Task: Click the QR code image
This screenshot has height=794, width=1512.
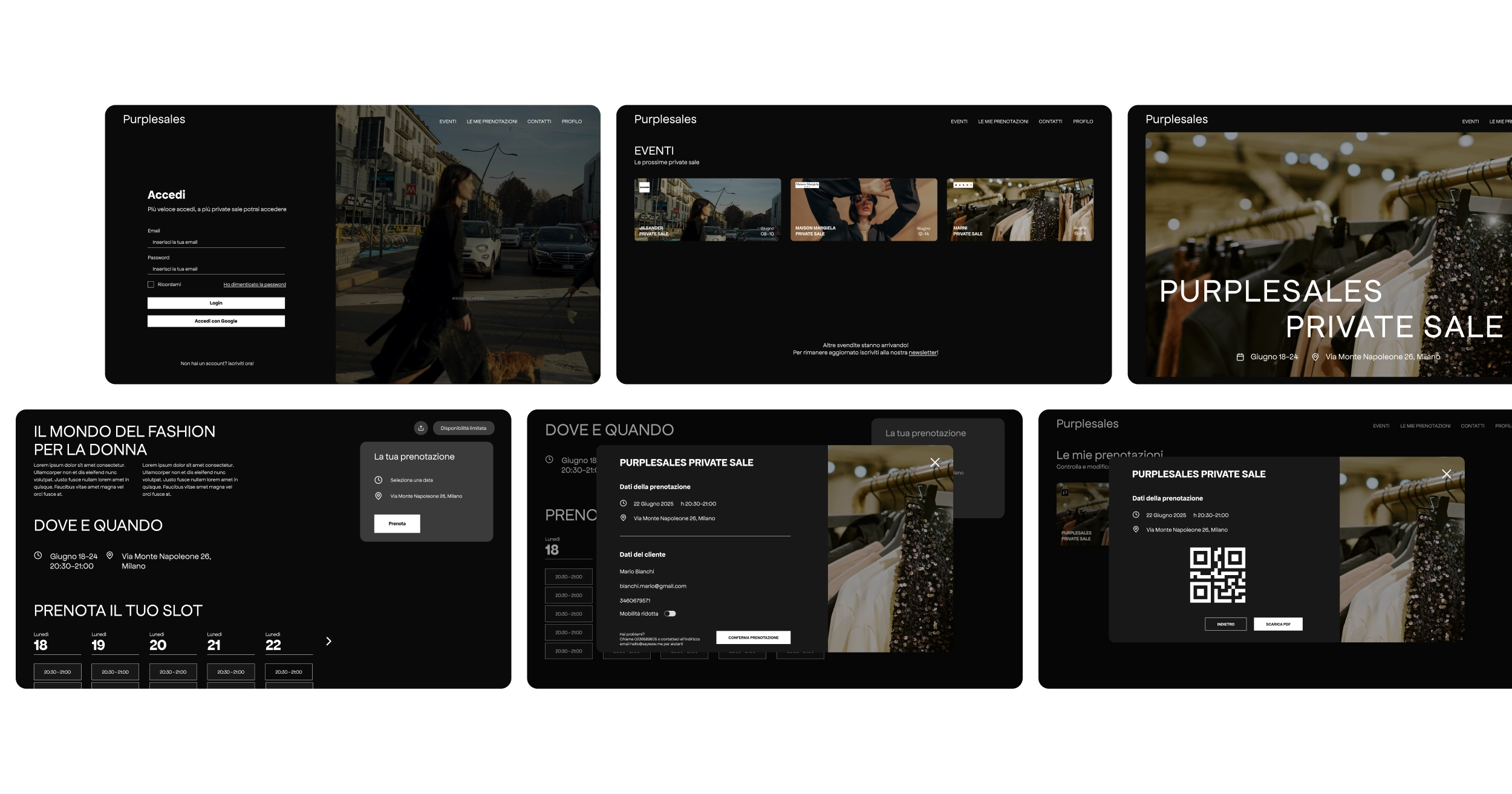Action: (x=1217, y=575)
